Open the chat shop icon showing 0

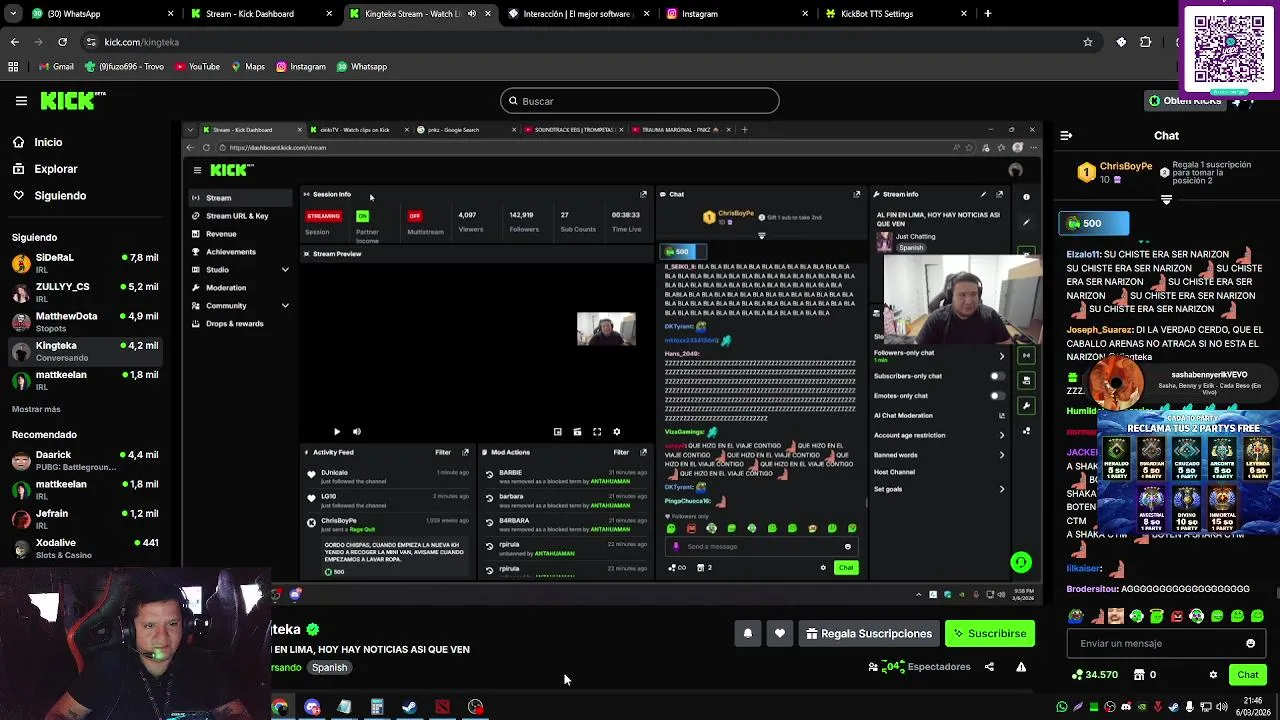coord(1145,675)
